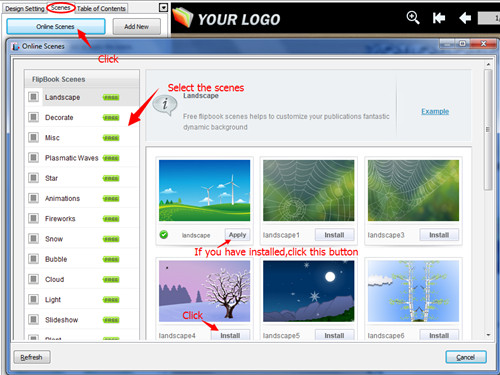The width and height of the screenshot is (500, 375).
Task: Click the landscape4 winter tree thumbnail
Action: (x=204, y=291)
